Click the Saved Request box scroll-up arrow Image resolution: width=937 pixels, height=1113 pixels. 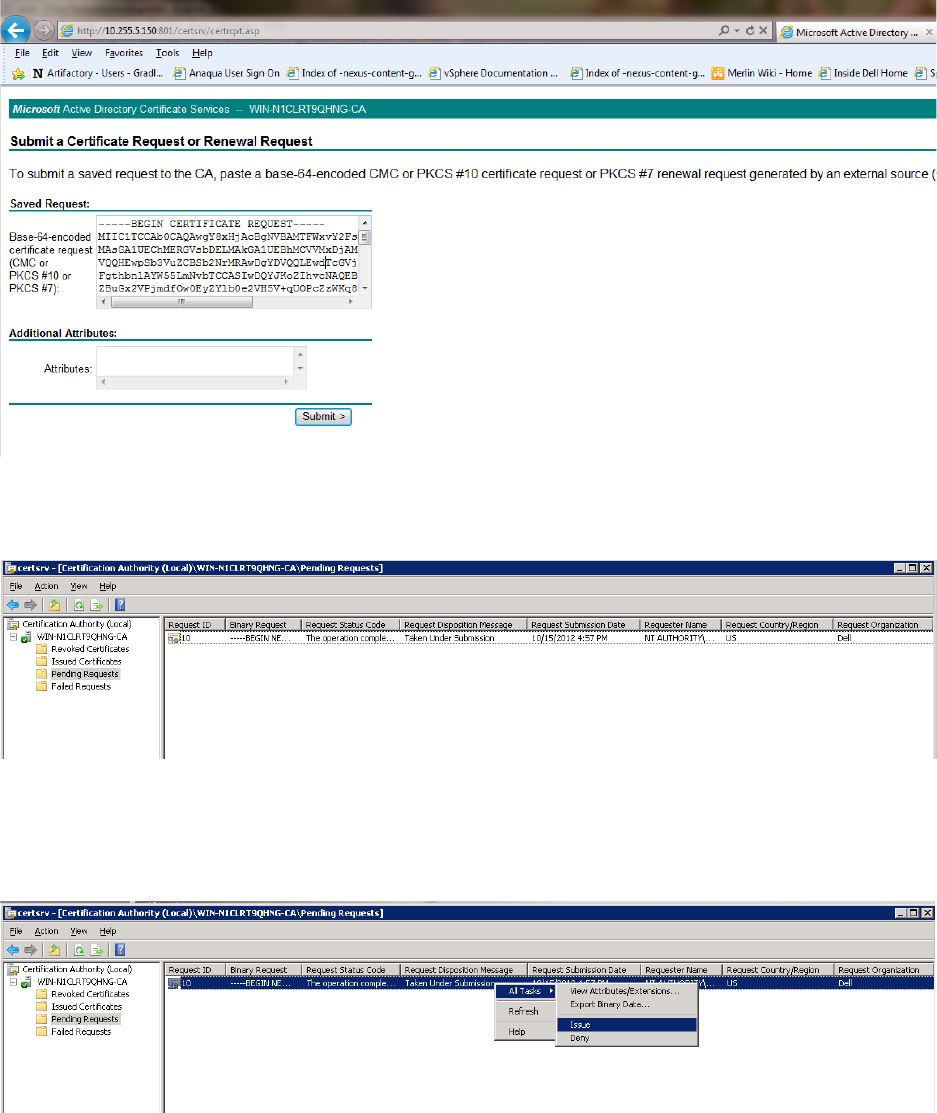(x=365, y=222)
